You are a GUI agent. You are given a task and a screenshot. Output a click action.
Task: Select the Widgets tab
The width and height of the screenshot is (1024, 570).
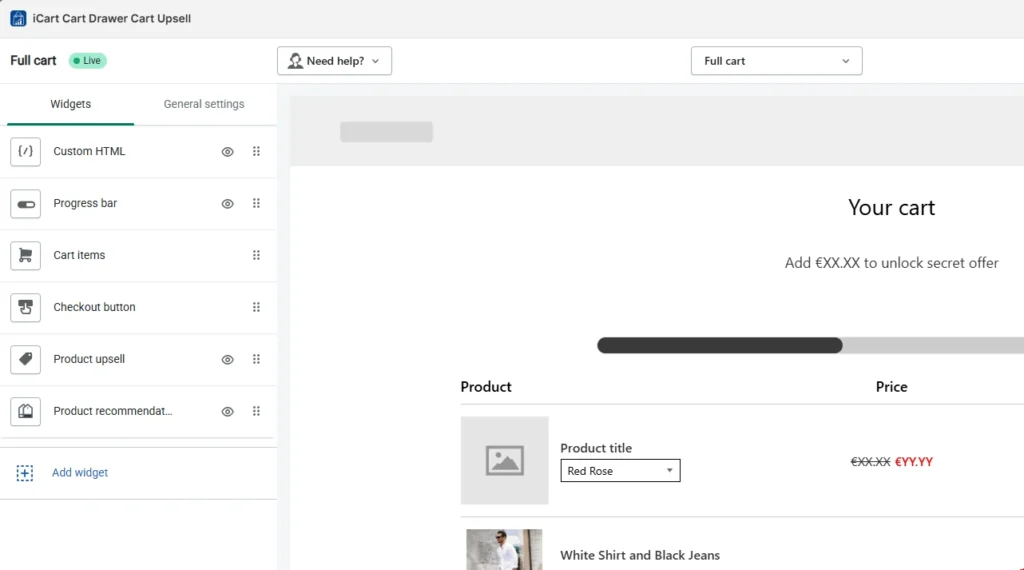[70, 104]
